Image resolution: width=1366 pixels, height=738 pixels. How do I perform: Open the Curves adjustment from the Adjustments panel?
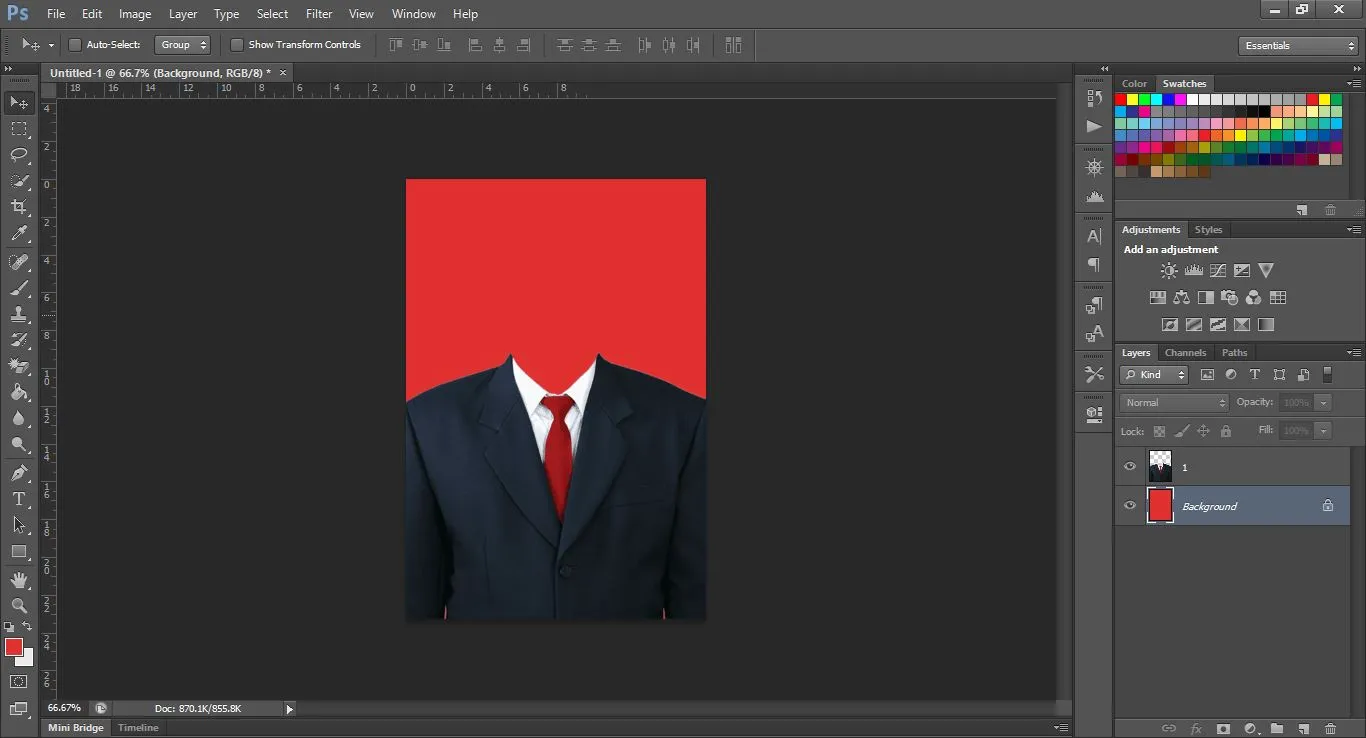[1218, 270]
